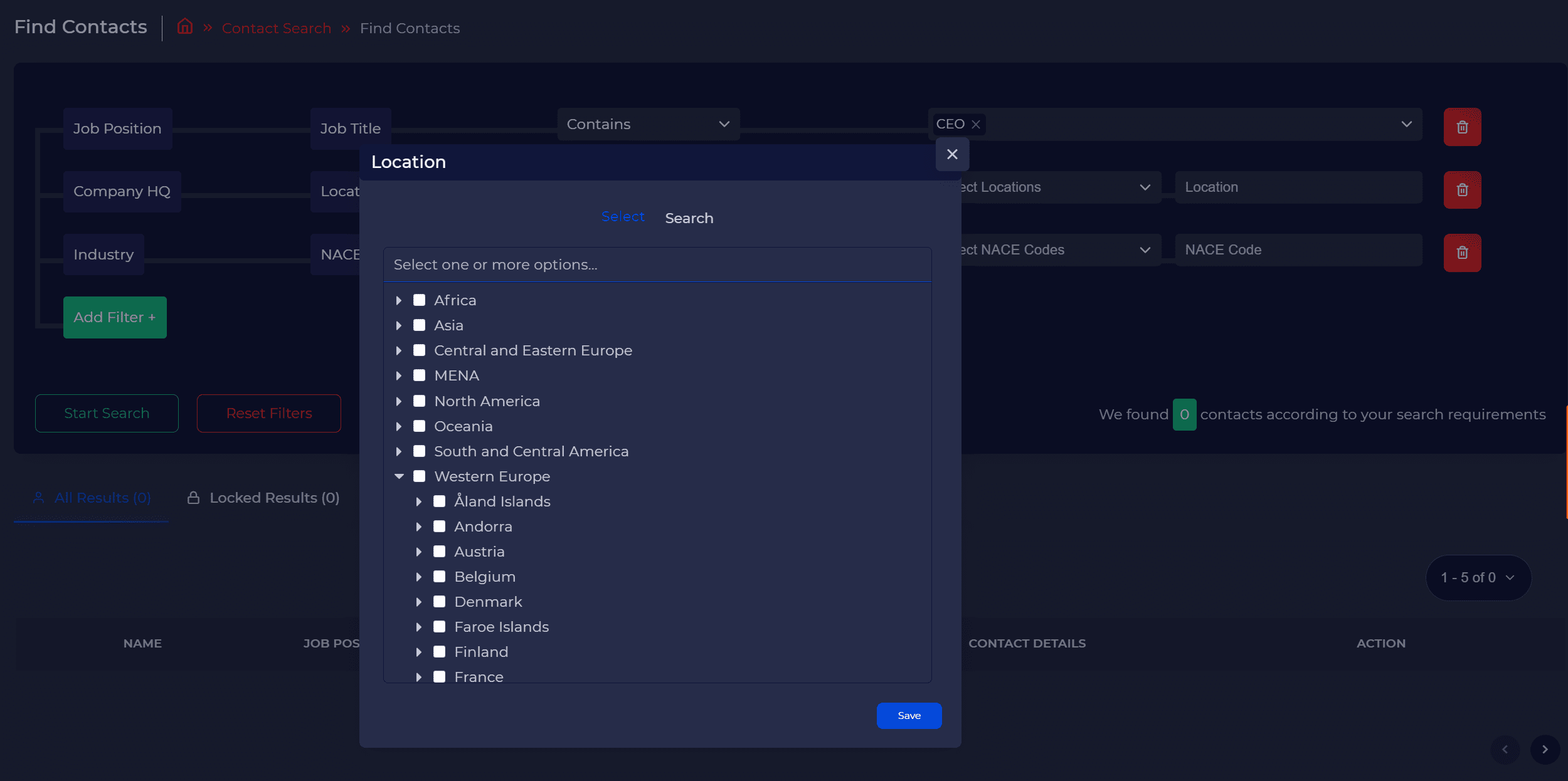This screenshot has height=781, width=1568.
Task: Click the 'Select one or more options' field
Action: coord(657,265)
